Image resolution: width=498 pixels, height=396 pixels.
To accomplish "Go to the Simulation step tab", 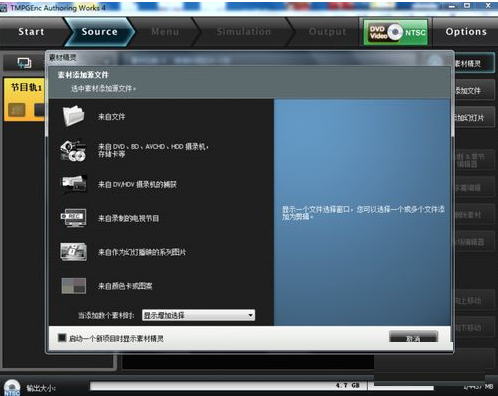I will [244, 32].
